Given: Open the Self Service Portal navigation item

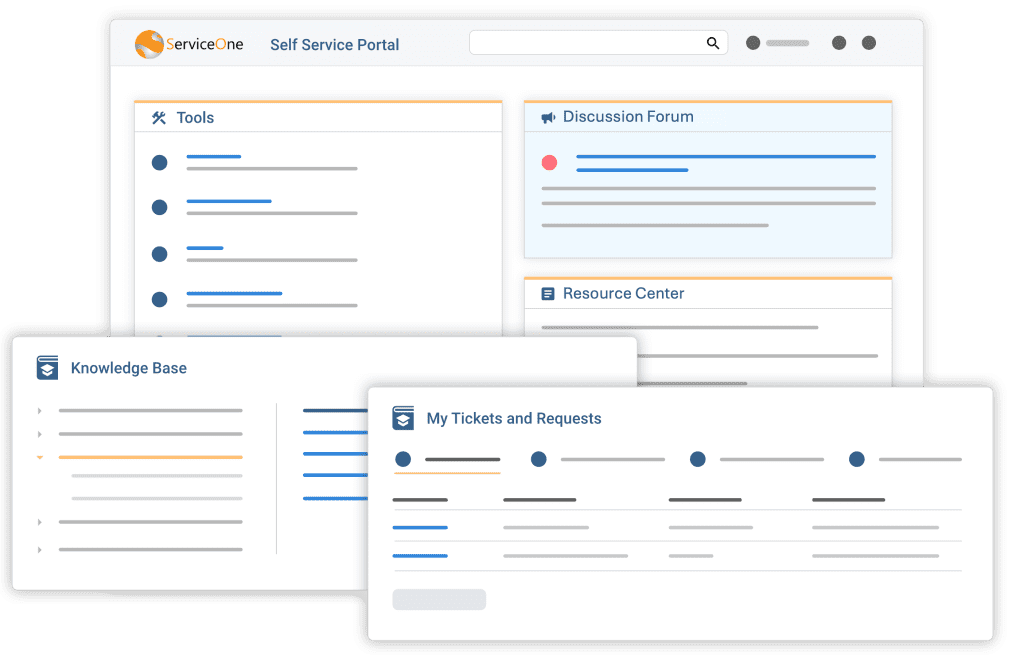Looking at the screenshot, I should (x=334, y=44).
